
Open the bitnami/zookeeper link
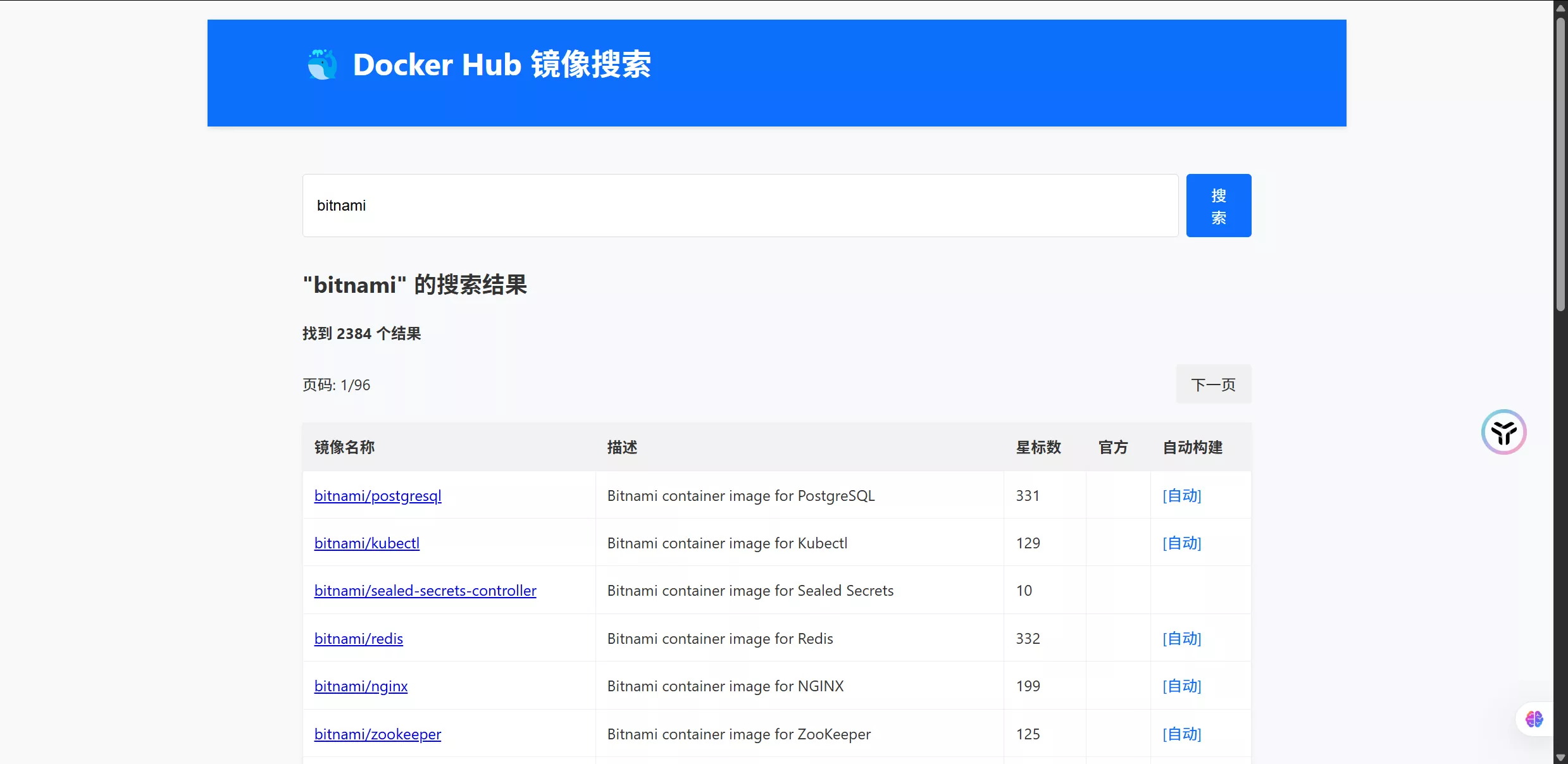click(377, 734)
